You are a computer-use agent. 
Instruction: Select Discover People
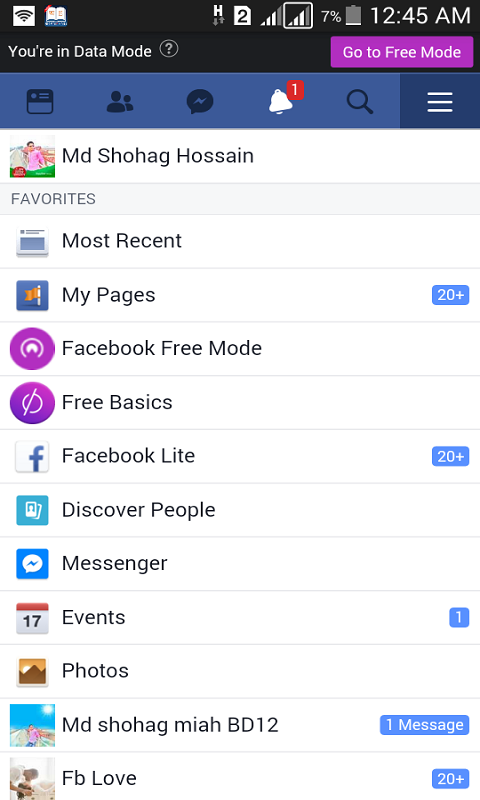(x=240, y=510)
